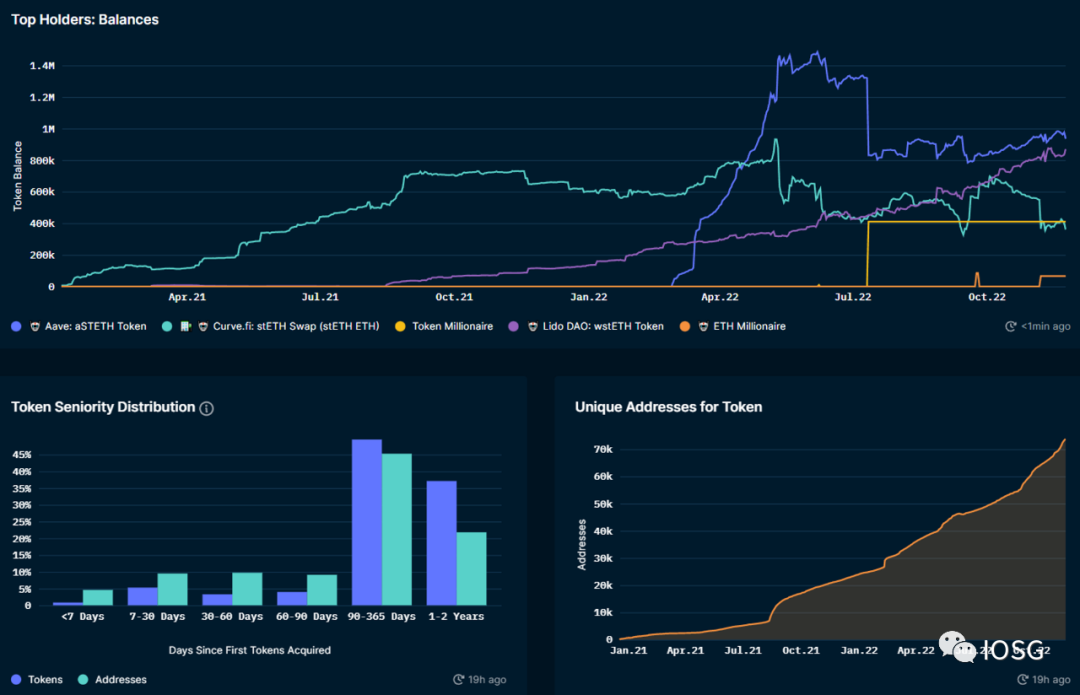This screenshot has height=695, width=1080.
Task: Click the WeChat IOSG watermark logo
Action: (x=998, y=648)
